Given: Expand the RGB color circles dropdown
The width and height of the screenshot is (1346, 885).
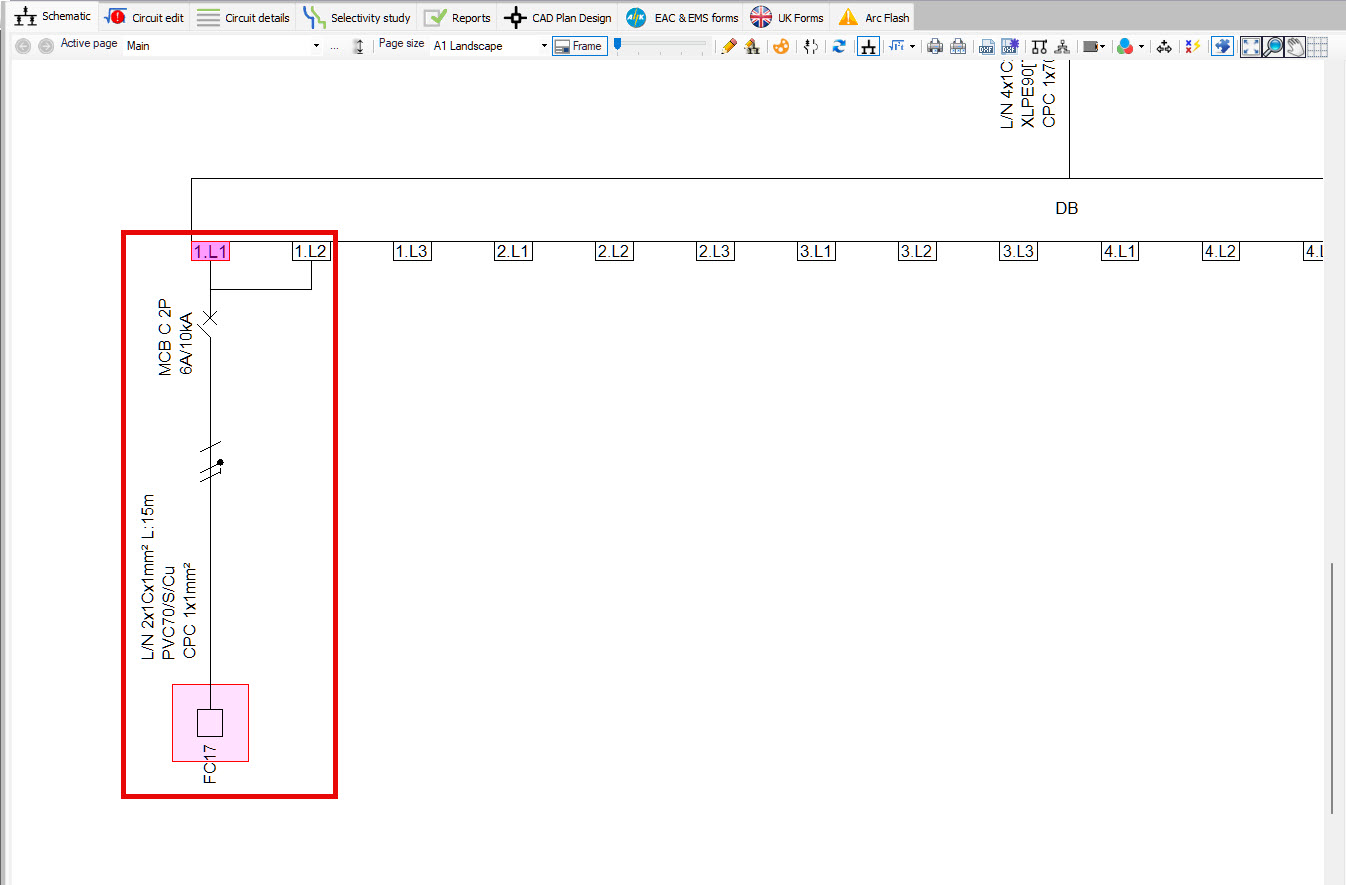Looking at the screenshot, I should coord(1140,46).
